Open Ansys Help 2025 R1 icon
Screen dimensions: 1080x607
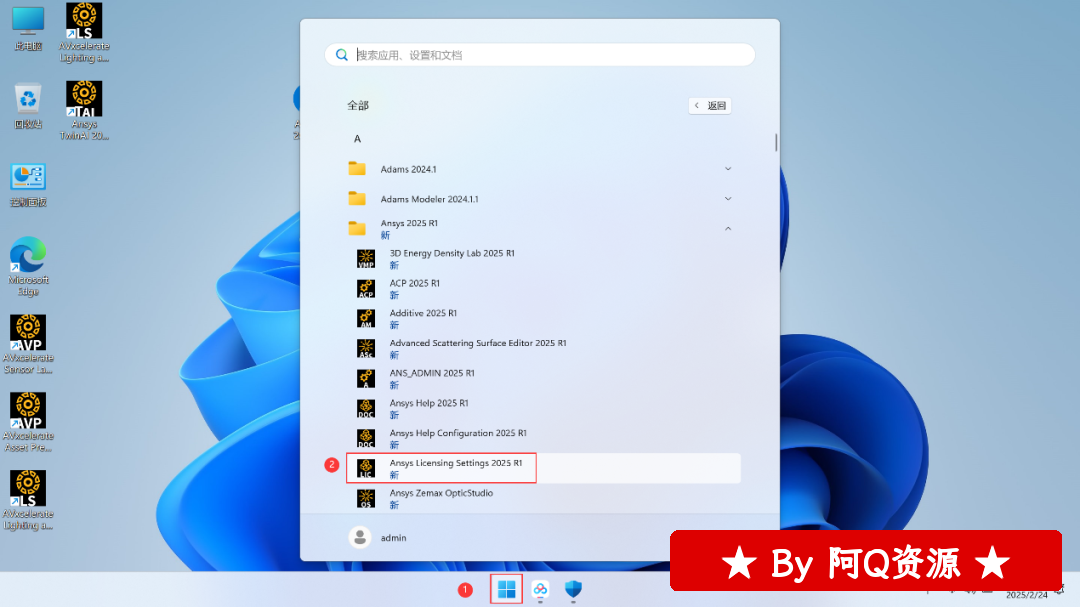click(366, 409)
